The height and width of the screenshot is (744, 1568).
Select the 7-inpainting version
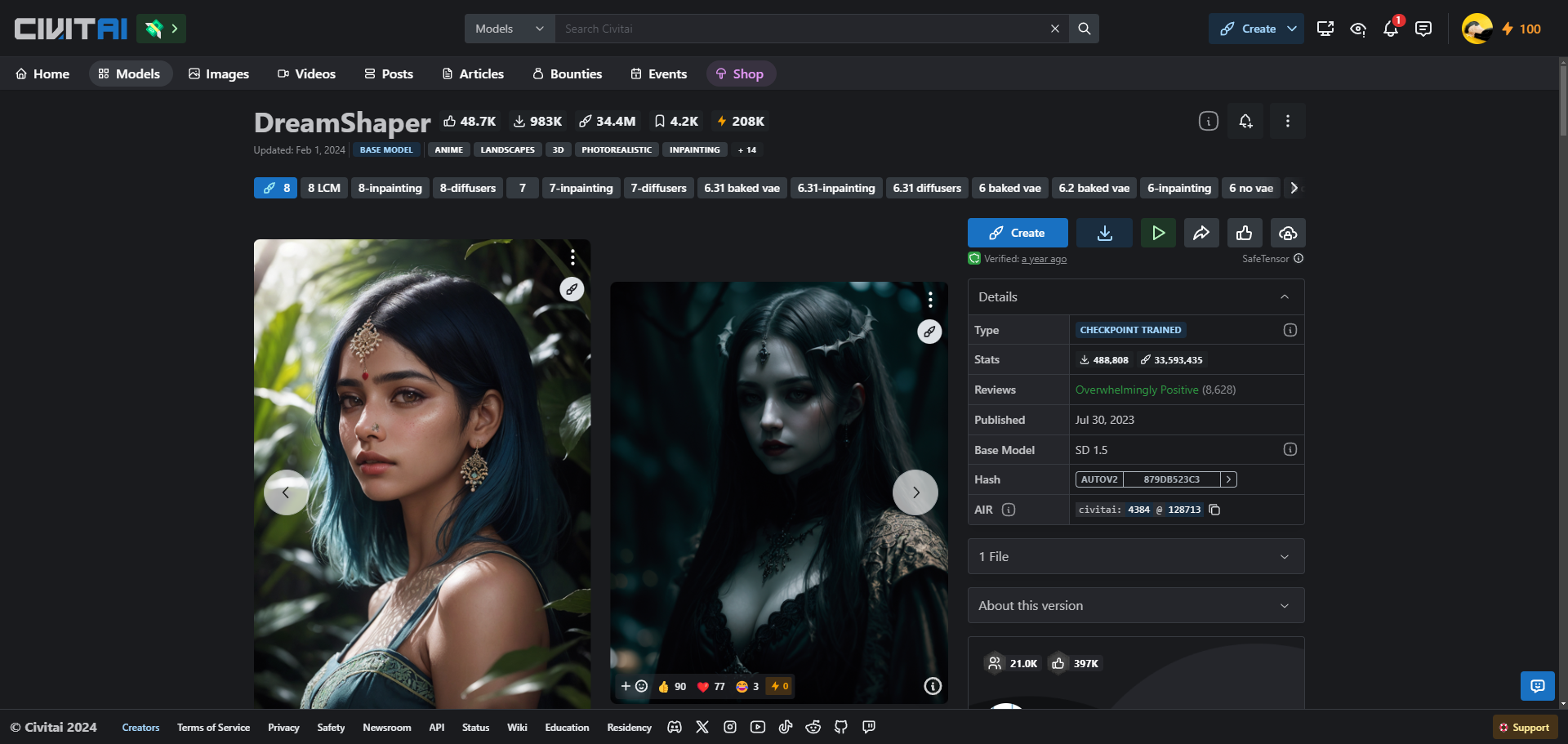pyautogui.click(x=581, y=188)
